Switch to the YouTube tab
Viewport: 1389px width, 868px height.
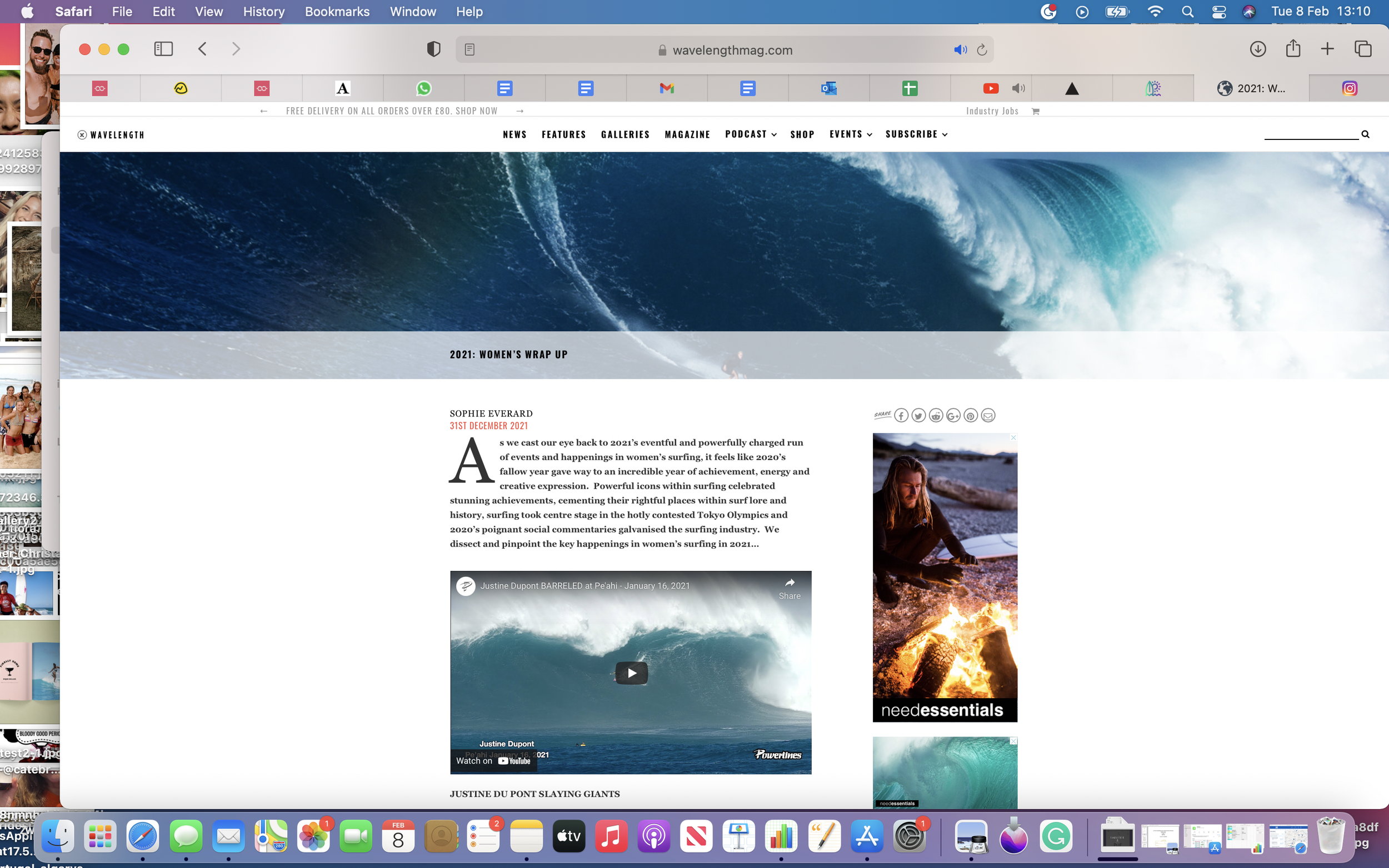(x=991, y=88)
